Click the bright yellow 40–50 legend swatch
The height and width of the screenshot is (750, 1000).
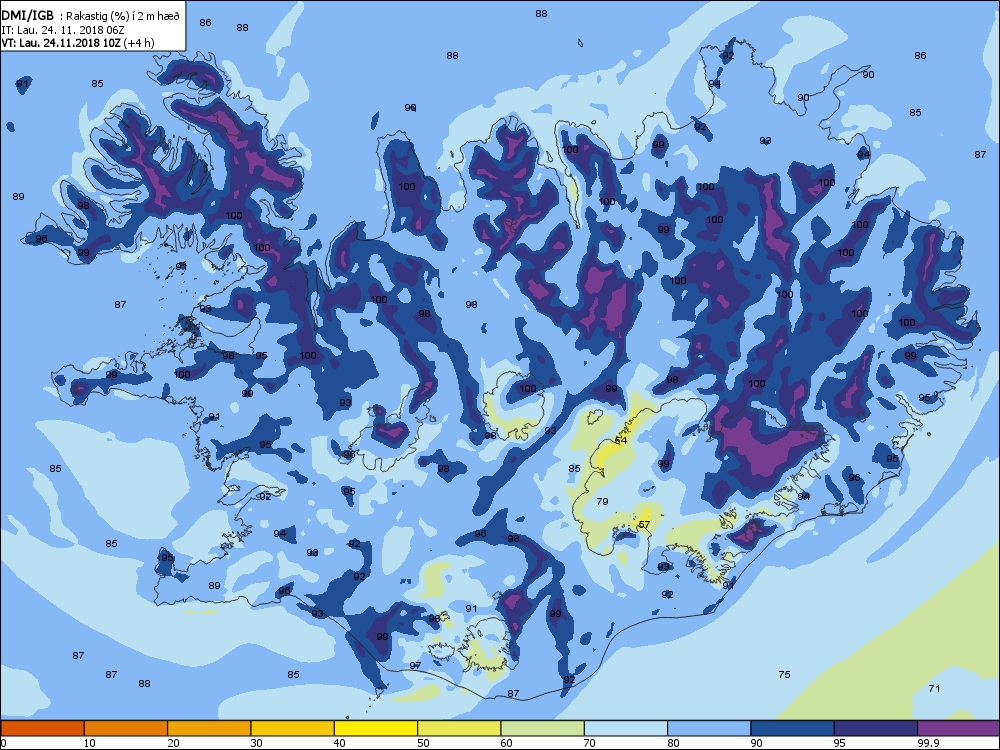tap(376, 728)
